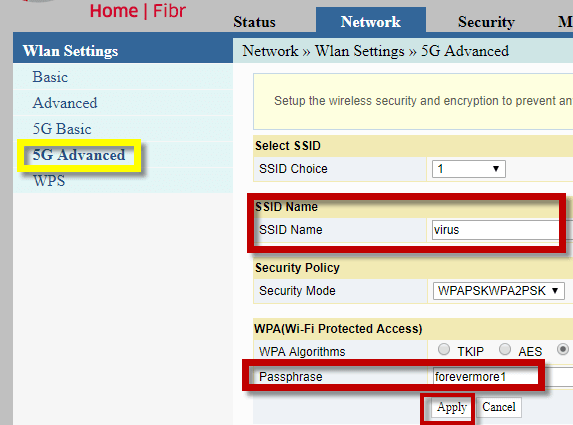Open the Status tab
Image resolution: width=573 pixels, height=425 pixels.
(254, 22)
